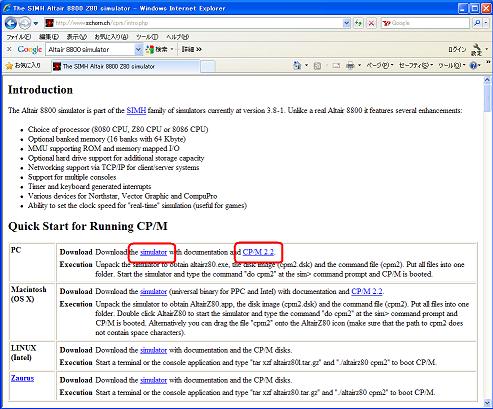
Task: Click the blue Help question mark icon
Action: [x=473, y=66]
